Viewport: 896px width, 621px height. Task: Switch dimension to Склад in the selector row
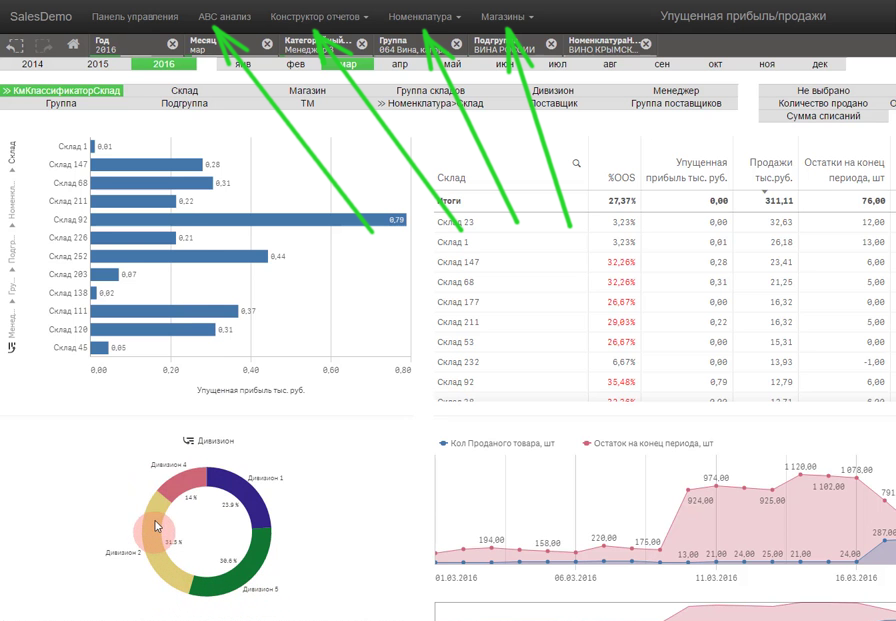(x=185, y=90)
